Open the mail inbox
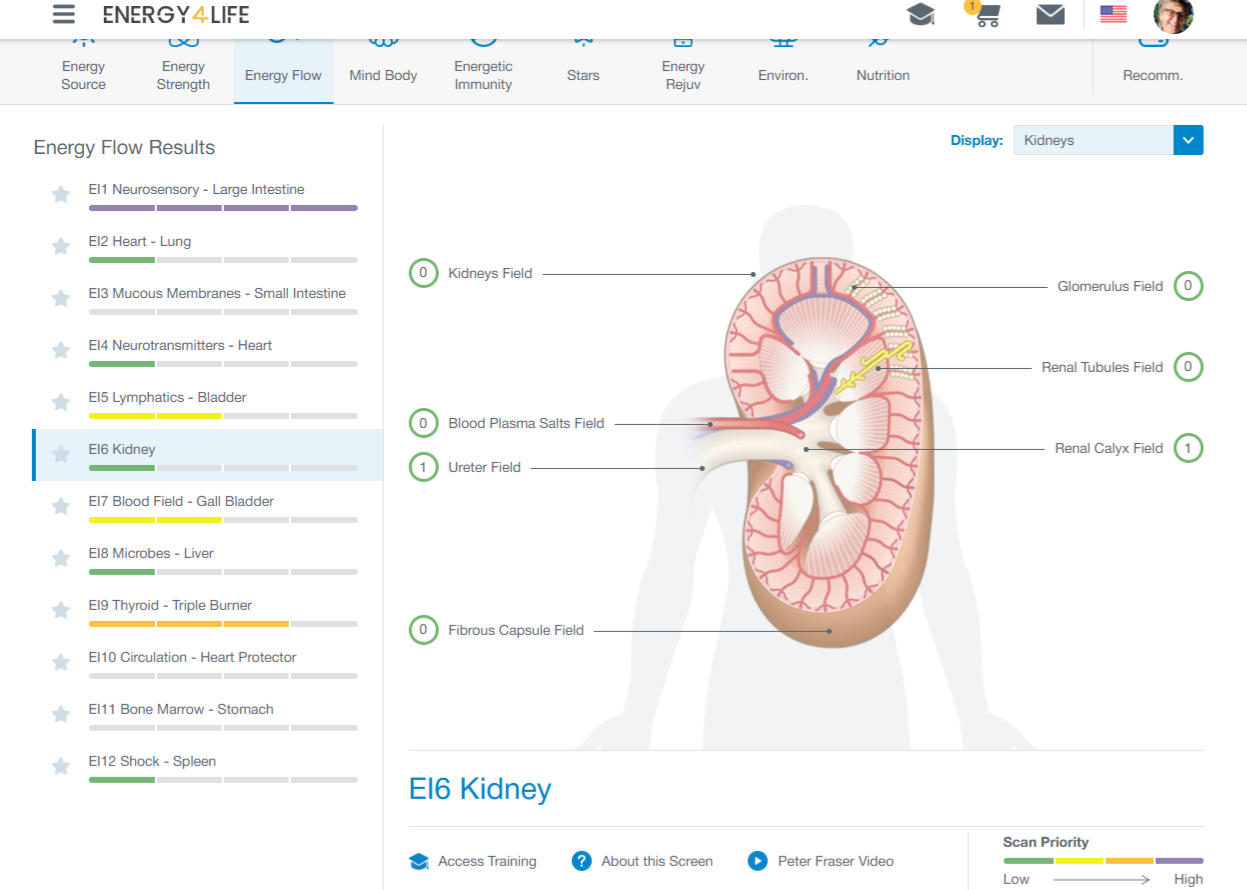This screenshot has height=890, width=1247. [x=1049, y=15]
